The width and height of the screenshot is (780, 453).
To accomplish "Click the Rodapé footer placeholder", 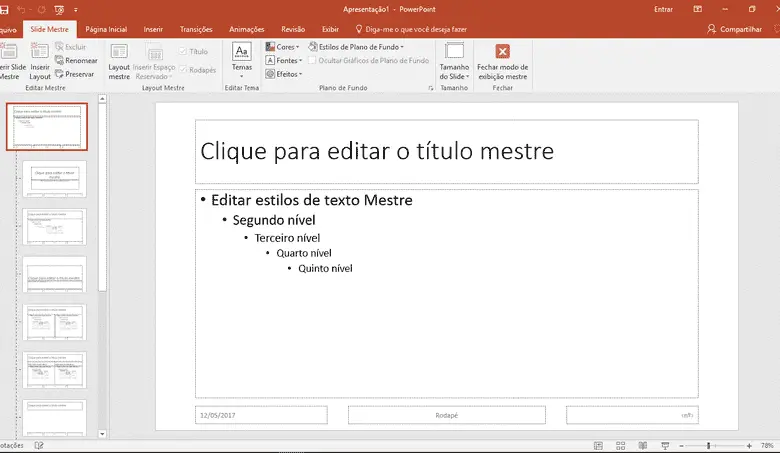I will [x=447, y=415].
